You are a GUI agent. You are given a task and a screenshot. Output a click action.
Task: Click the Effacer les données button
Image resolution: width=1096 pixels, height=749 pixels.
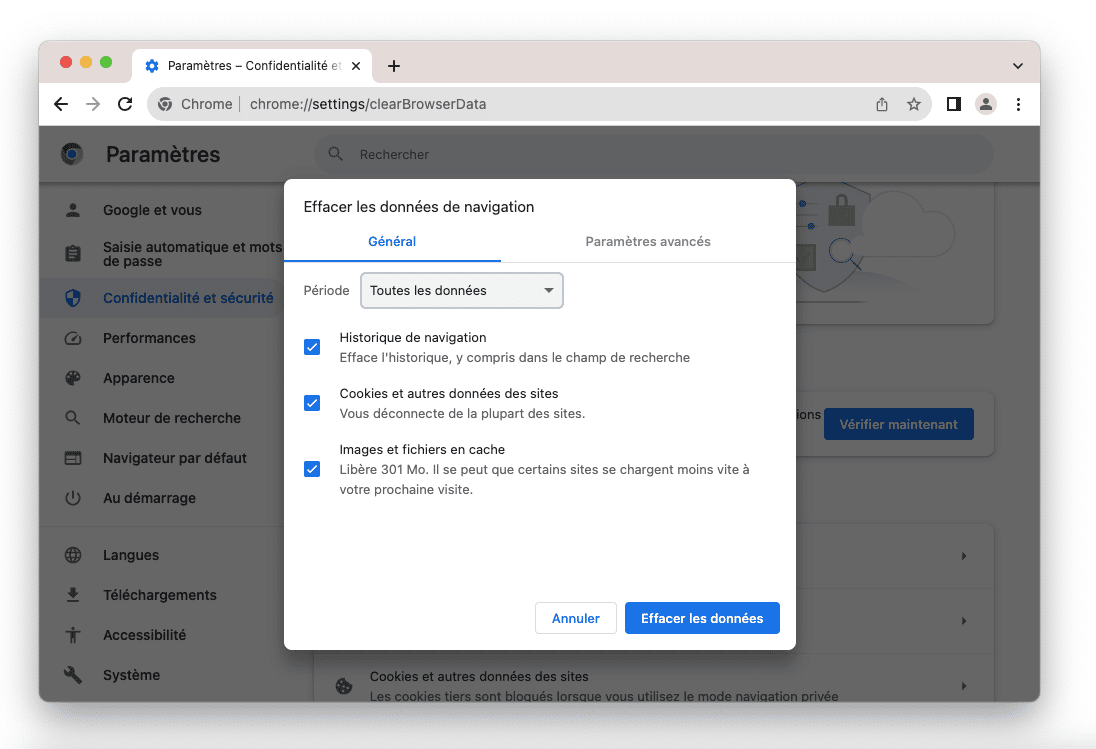point(702,618)
